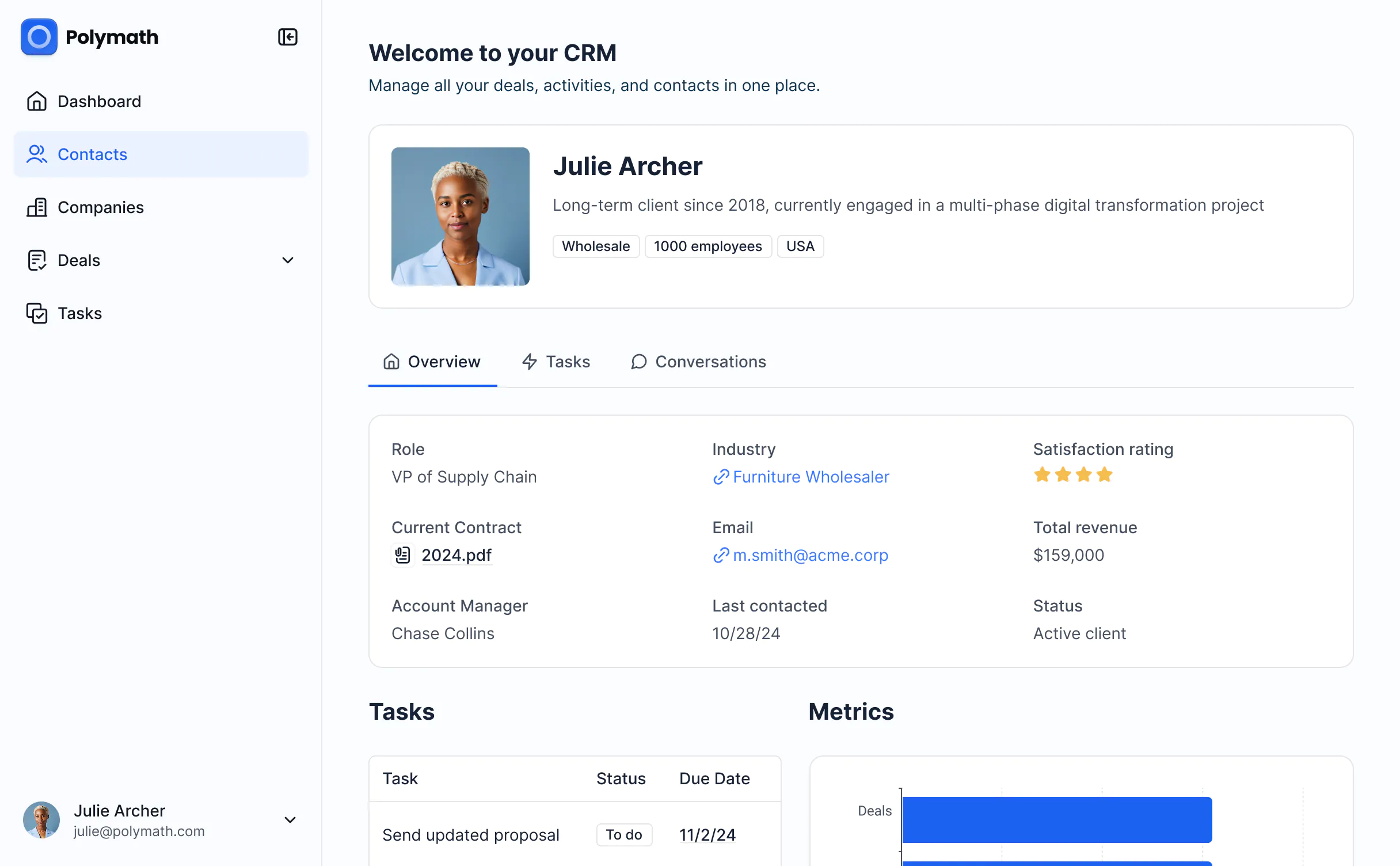The width and height of the screenshot is (1400, 866).
Task: Click the sidebar collapse icon next to Polymath
Action: (287, 37)
